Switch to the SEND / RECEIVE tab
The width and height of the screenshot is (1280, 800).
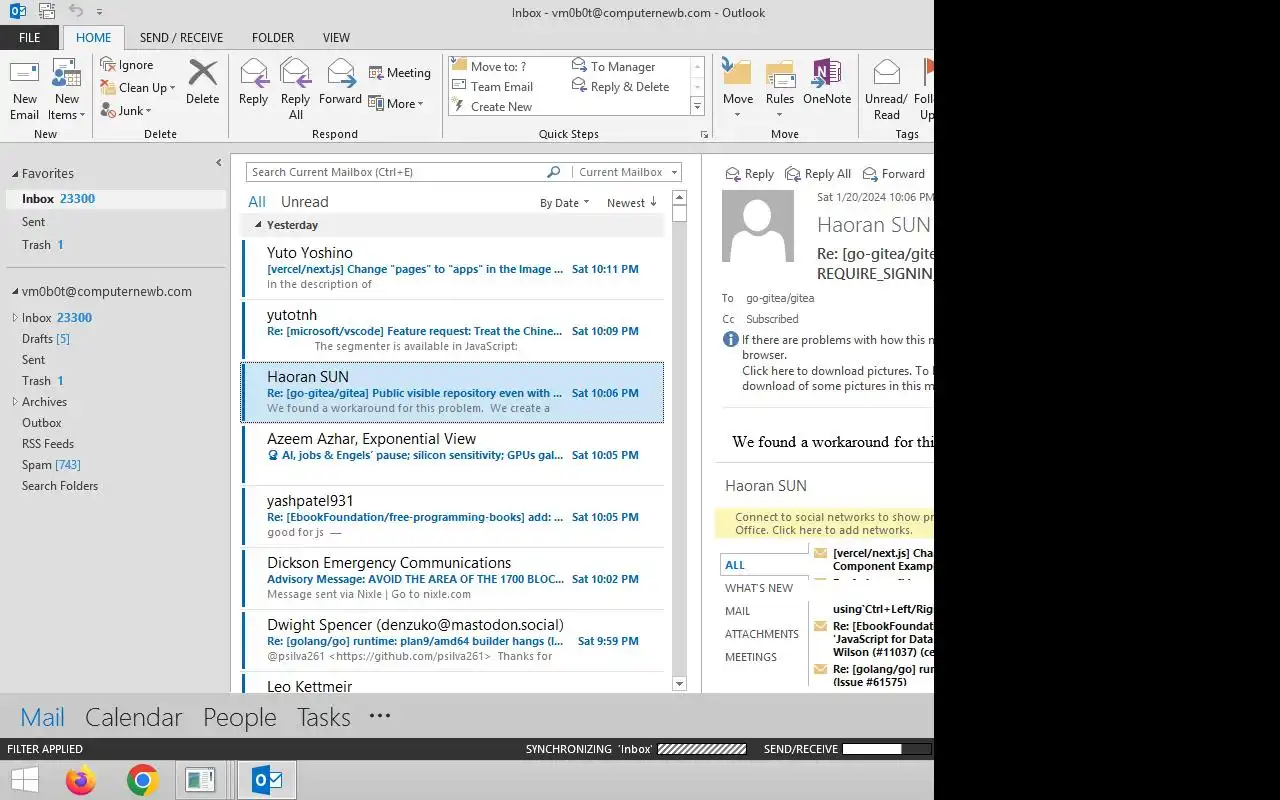(x=181, y=38)
